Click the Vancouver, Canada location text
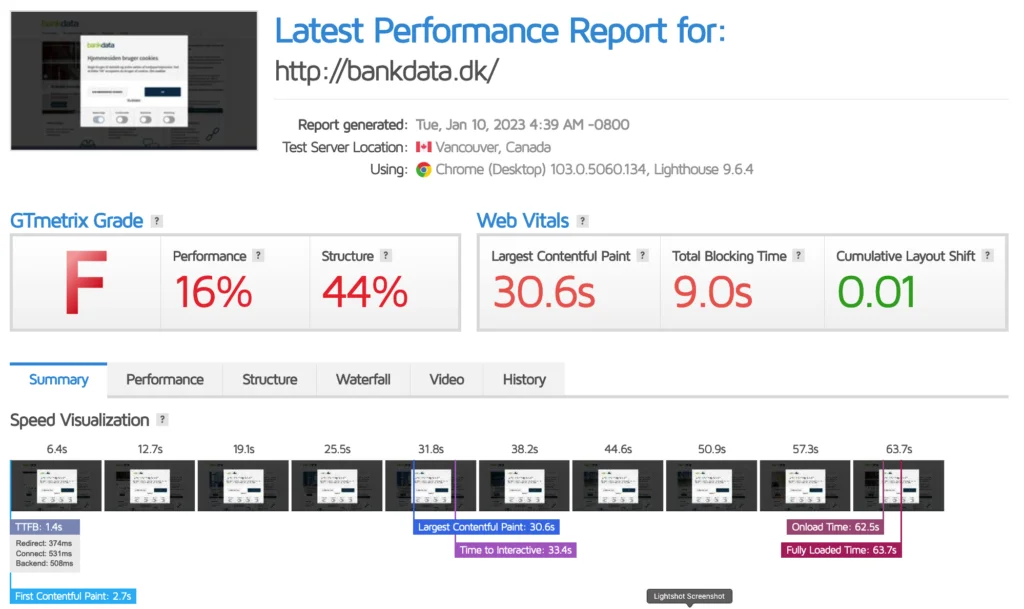The height and width of the screenshot is (609, 1024). (x=493, y=148)
